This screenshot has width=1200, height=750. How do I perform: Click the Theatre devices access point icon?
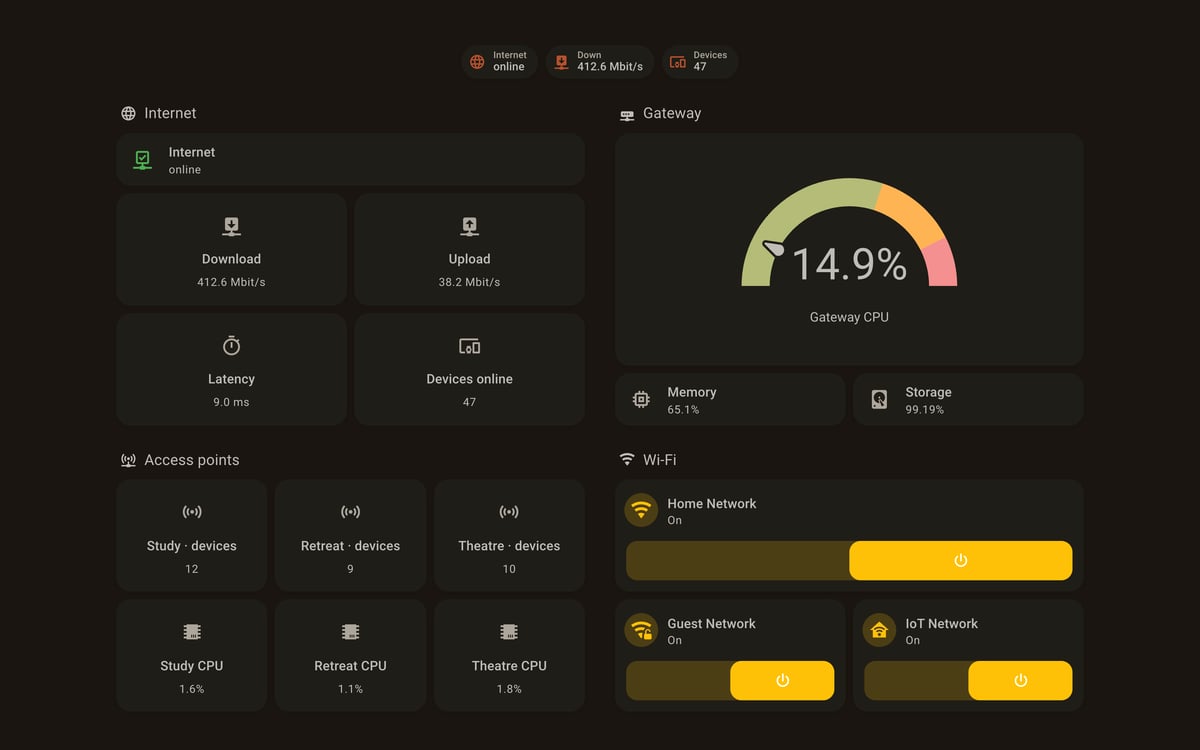coord(509,512)
